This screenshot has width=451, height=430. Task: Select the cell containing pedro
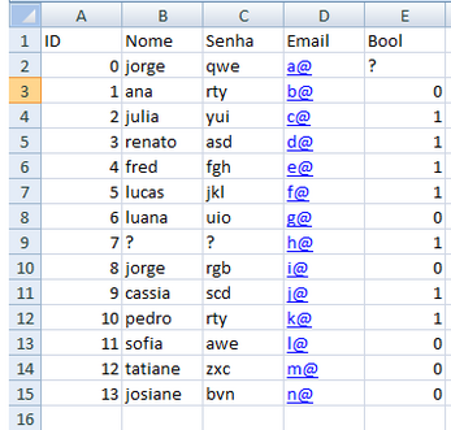point(162,318)
